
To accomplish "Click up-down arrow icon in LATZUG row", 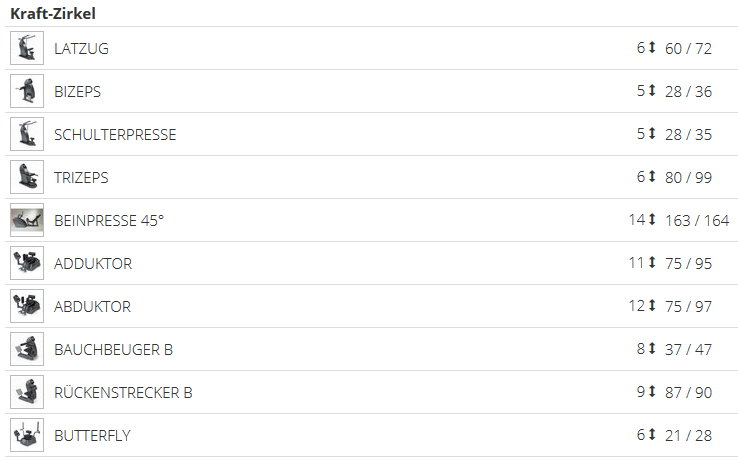I will [x=652, y=48].
